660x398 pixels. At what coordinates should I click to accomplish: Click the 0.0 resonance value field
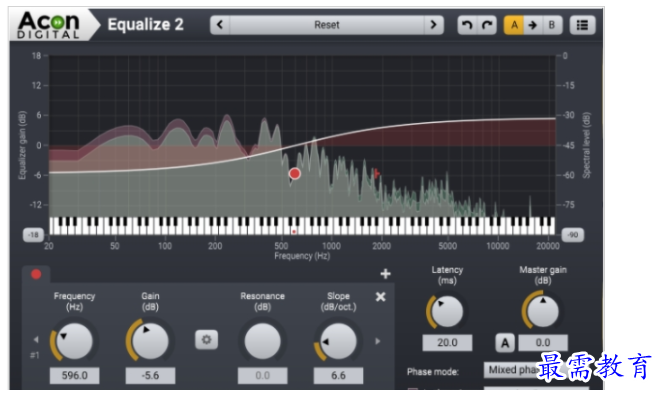pos(263,375)
